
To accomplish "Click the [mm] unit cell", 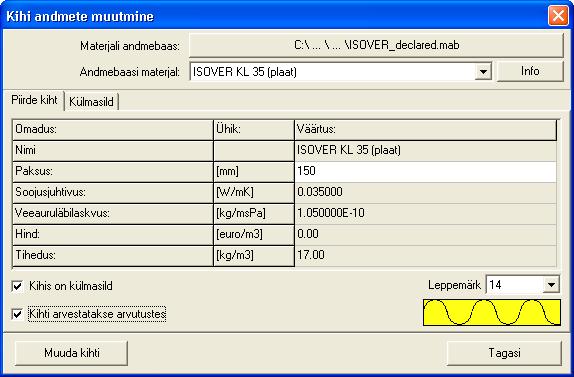I will pos(254,171).
